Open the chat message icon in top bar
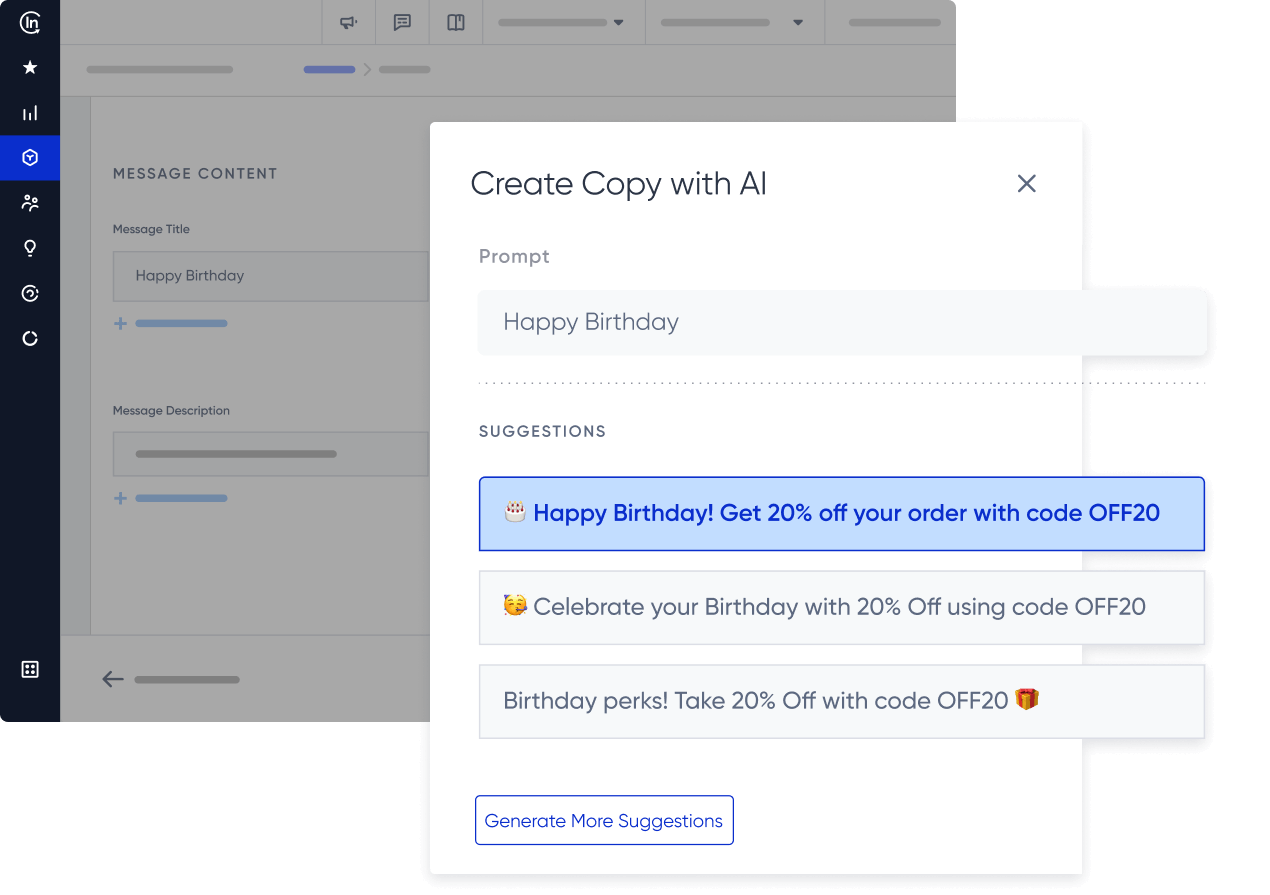 pyautogui.click(x=402, y=22)
